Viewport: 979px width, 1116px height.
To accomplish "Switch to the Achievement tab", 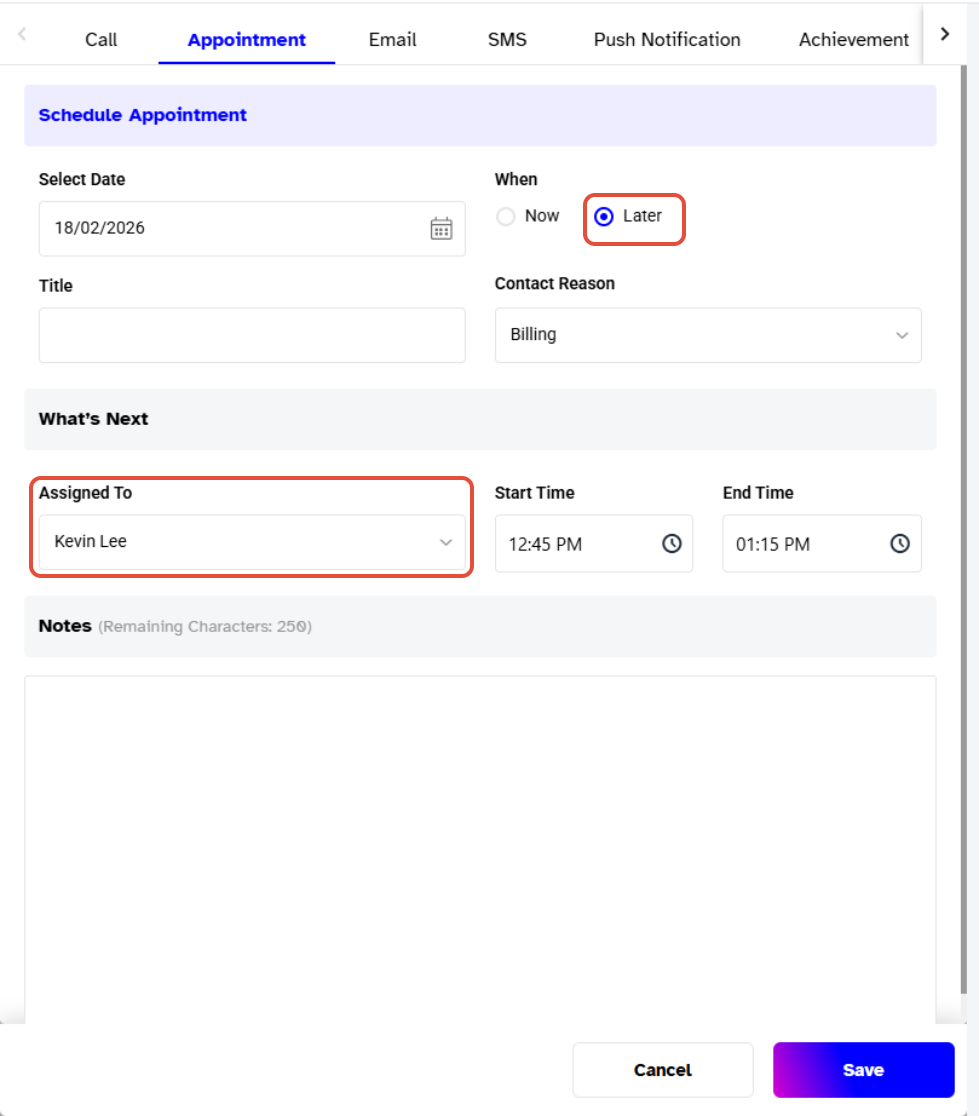I will click(854, 40).
